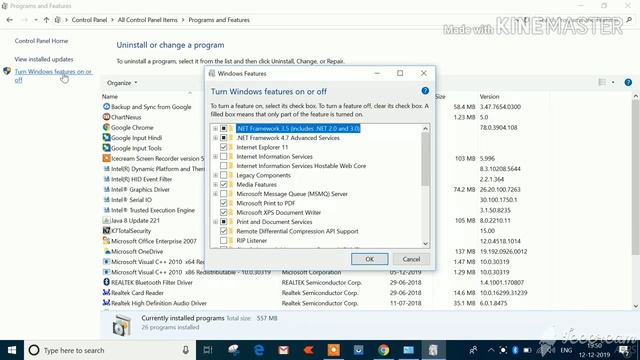Screen dimensions: 640x360
Task: Open View installed updates link
Action: coord(44,59)
